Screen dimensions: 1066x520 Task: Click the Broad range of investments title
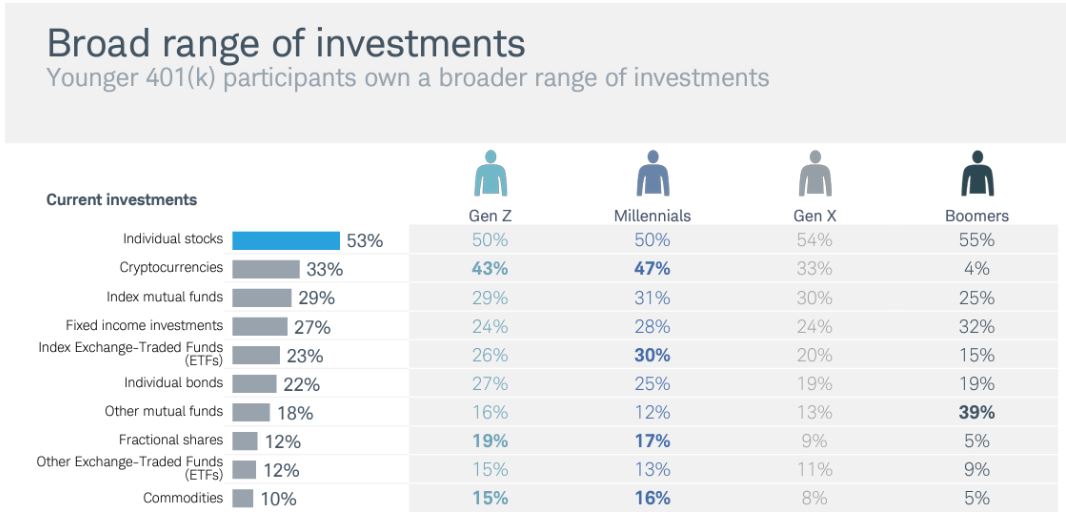[x=286, y=43]
